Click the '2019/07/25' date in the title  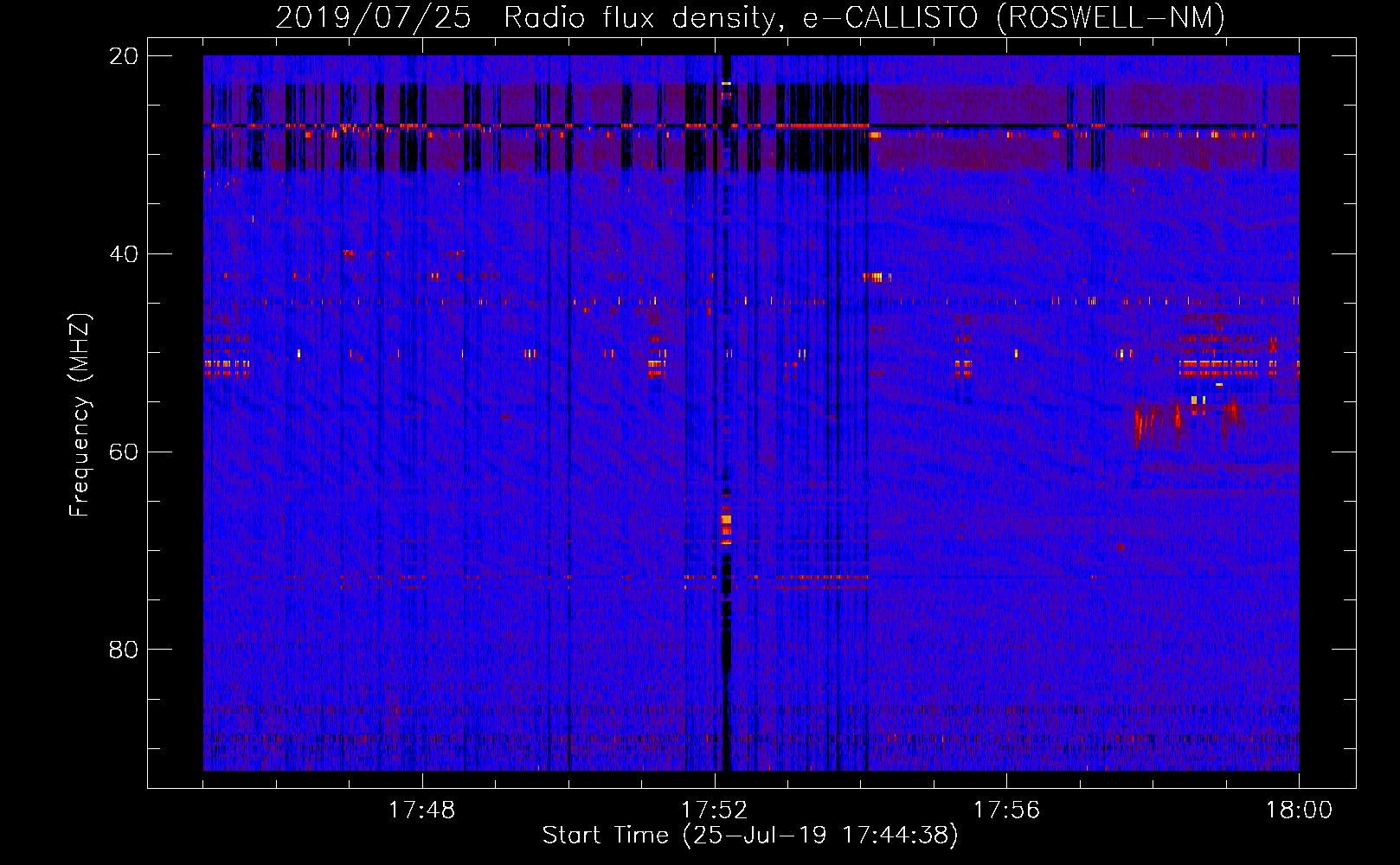tap(373, 17)
